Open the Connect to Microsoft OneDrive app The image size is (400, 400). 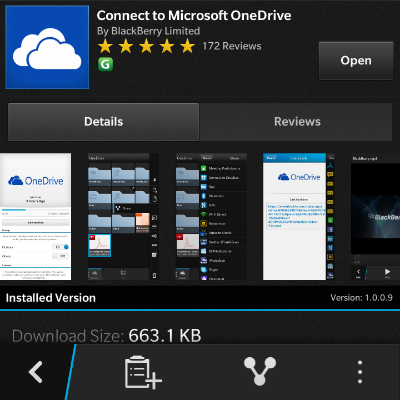356,61
